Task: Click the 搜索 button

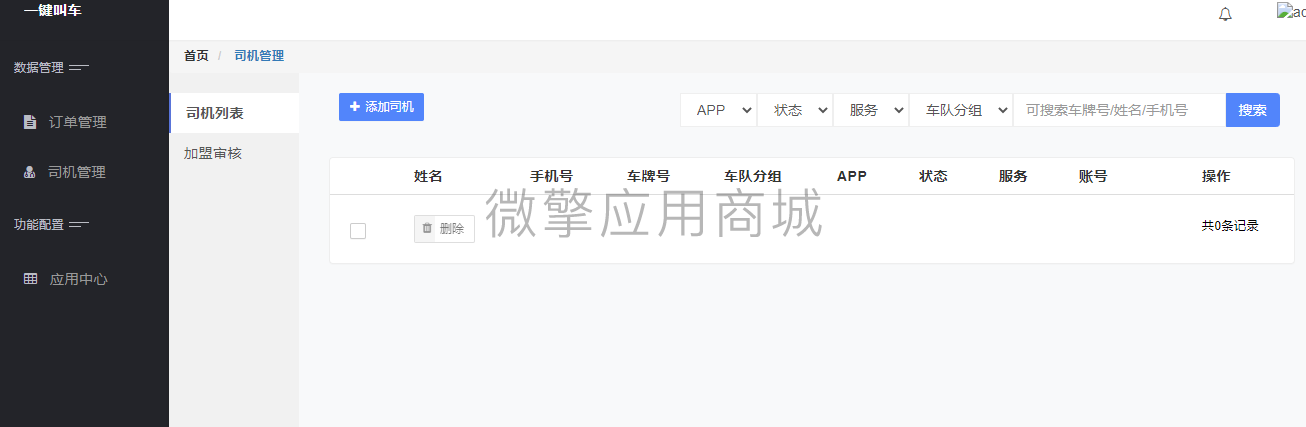Action: point(1253,110)
